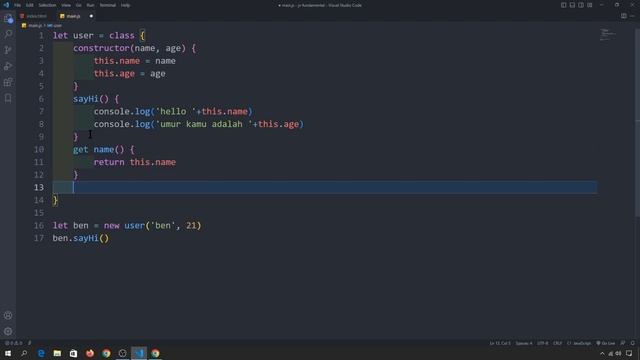Open Microsoft Store from taskbar
The image size is (640, 360).
(73, 353)
